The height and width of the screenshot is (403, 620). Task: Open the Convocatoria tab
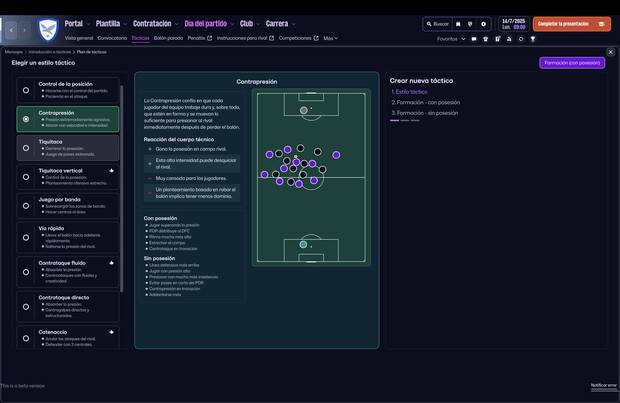(112, 38)
